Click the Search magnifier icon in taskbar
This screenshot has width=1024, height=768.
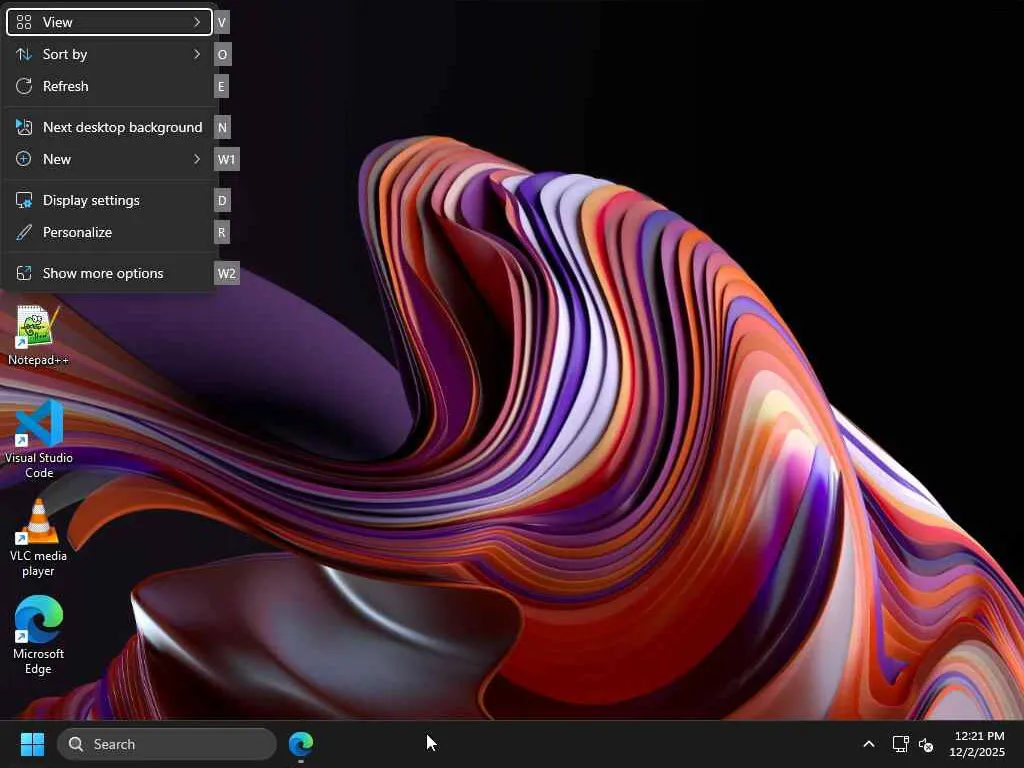tap(76, 744)
